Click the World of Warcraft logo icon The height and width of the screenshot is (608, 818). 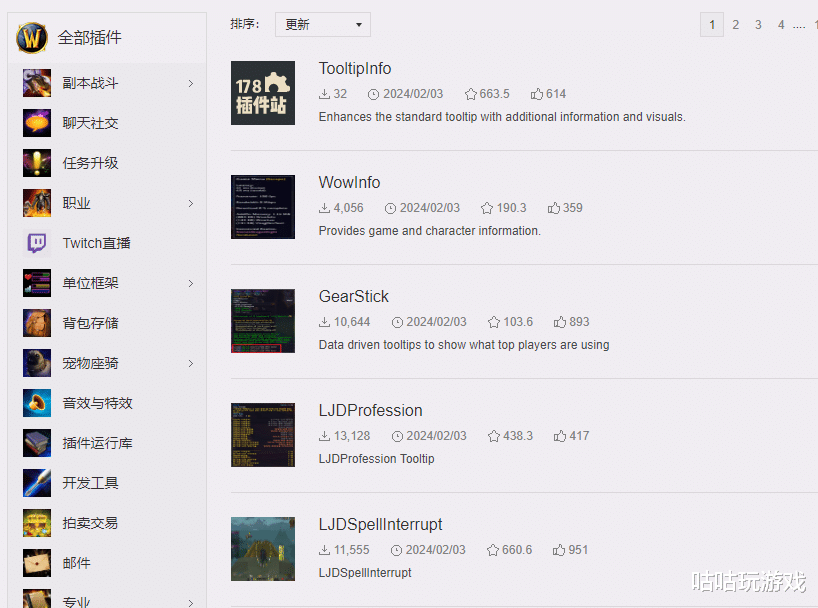tap(32, 38)
